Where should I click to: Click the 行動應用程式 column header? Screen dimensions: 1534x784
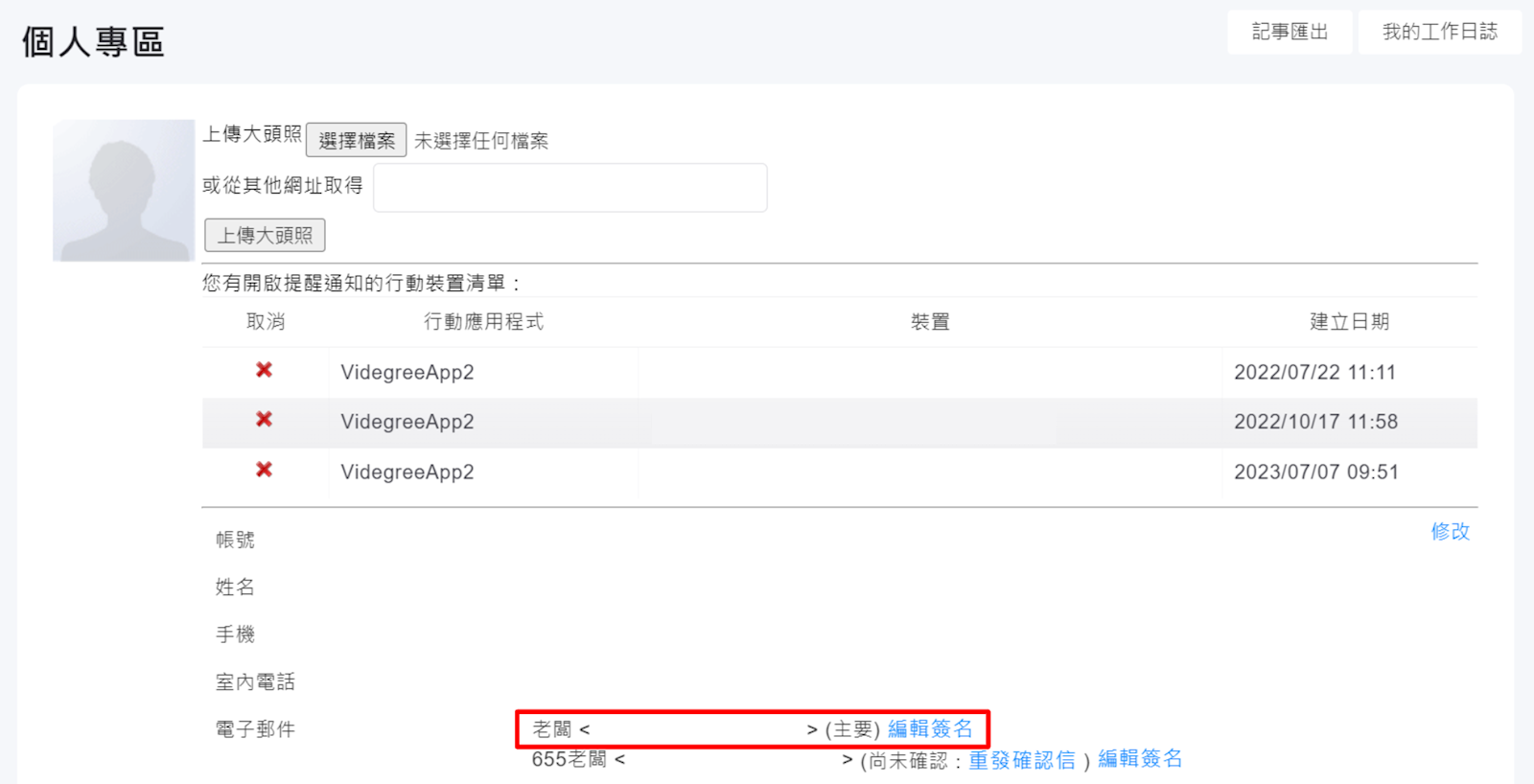[x=483, y=322]
